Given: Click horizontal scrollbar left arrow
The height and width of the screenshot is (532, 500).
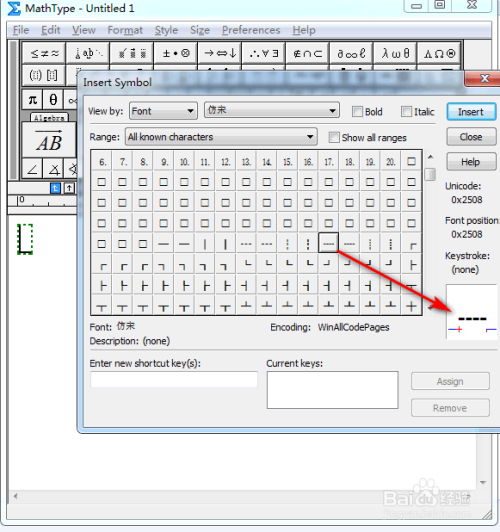Looking at the screenshot, I should [x=15, y=496].
